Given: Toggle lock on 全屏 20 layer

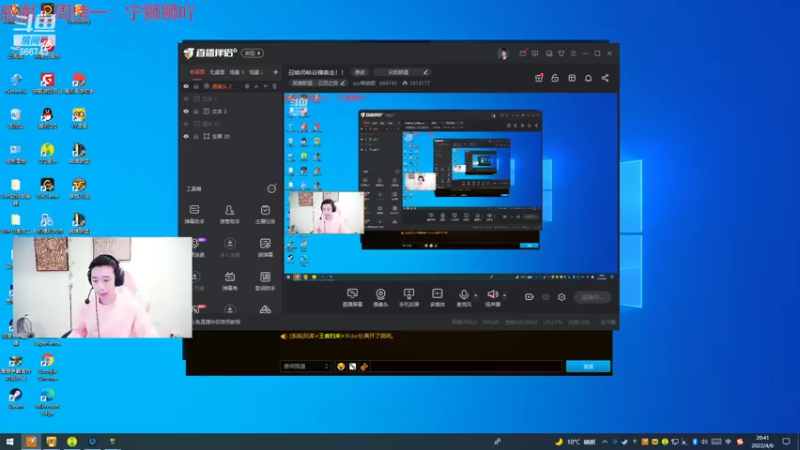Looking at the screenshot, I should (196, 136).
